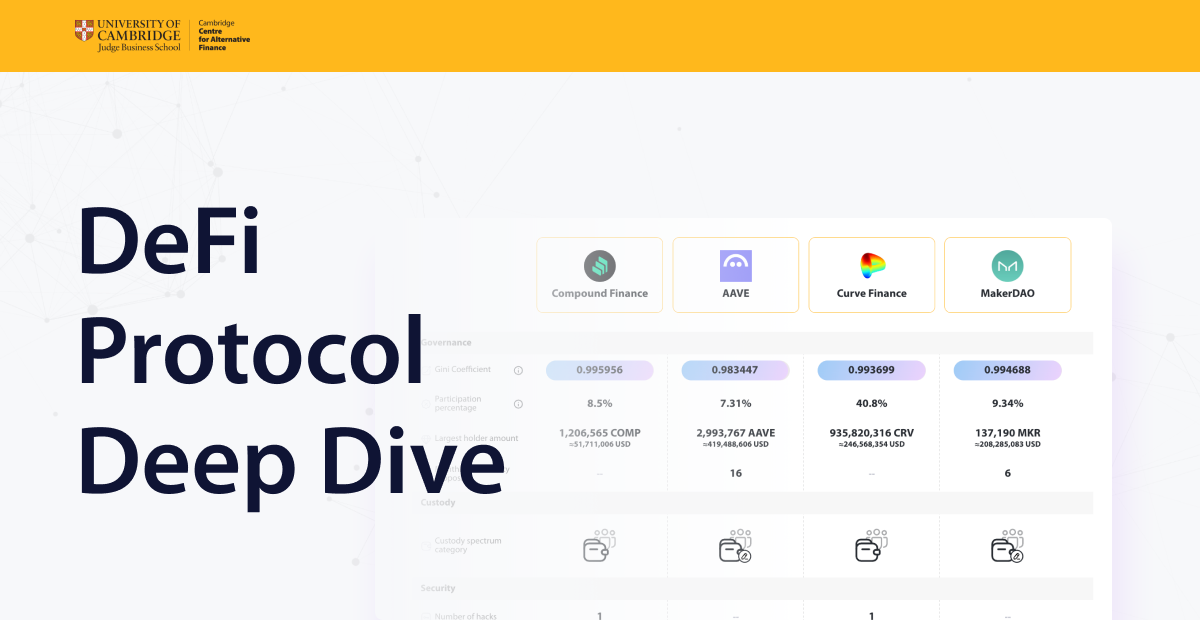Image resolution: width=1200 pixels, height=620 pixels.
Task: Click the Security section header
Action: pyautogui.click(x=438, y=588)
